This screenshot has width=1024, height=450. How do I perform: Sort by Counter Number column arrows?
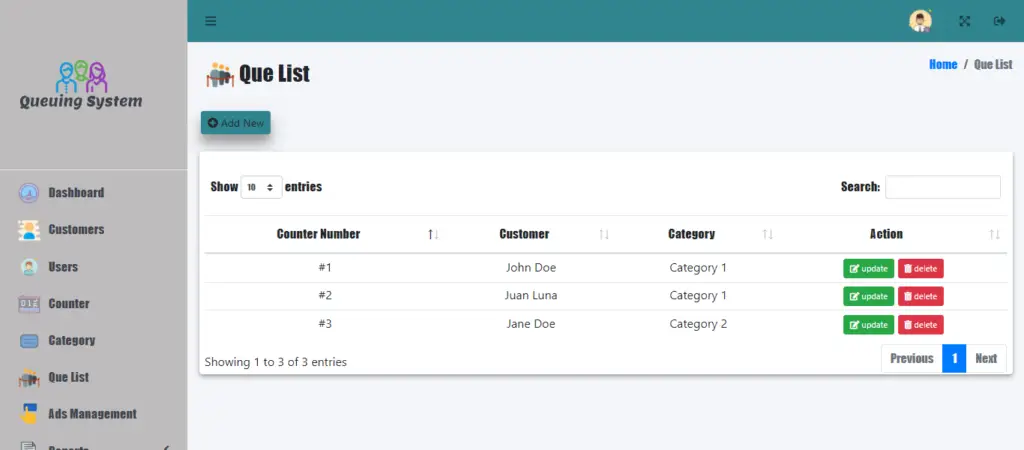point(433,234)
